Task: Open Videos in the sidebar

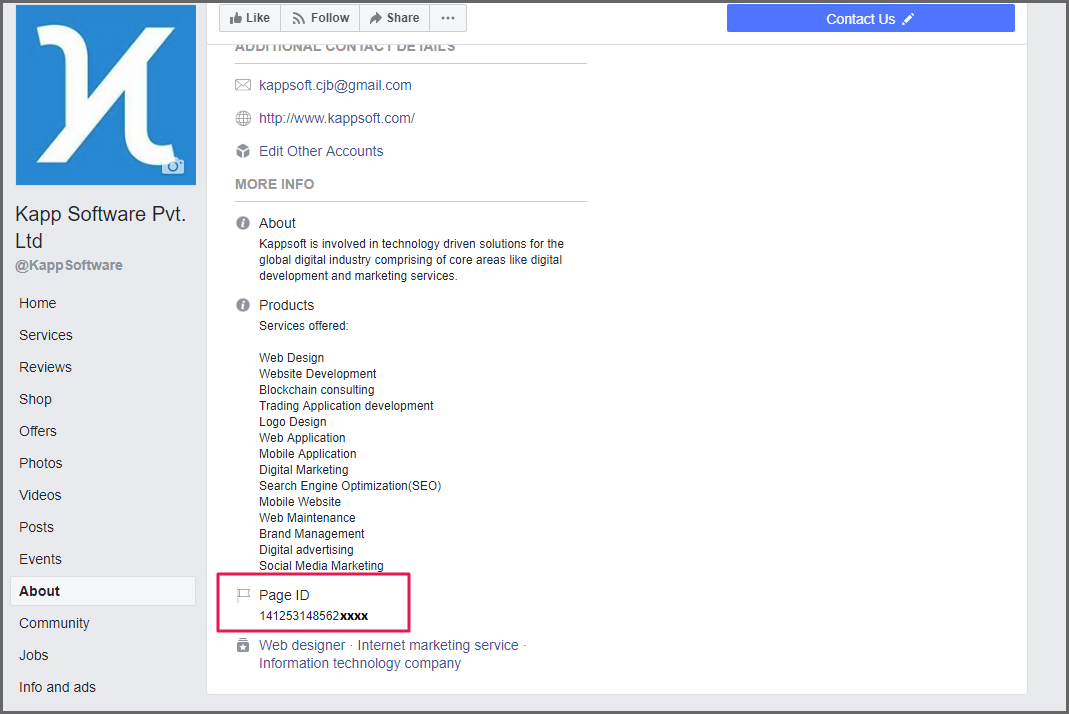Action: pos(40,495)
